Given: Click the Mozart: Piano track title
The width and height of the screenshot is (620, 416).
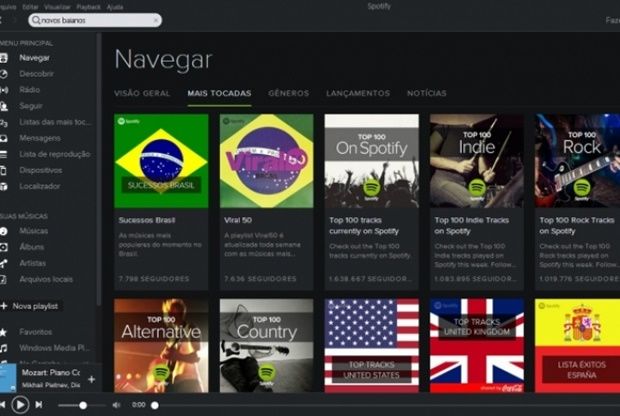Looking at the screenshot, I should click(x=51, y=373).
